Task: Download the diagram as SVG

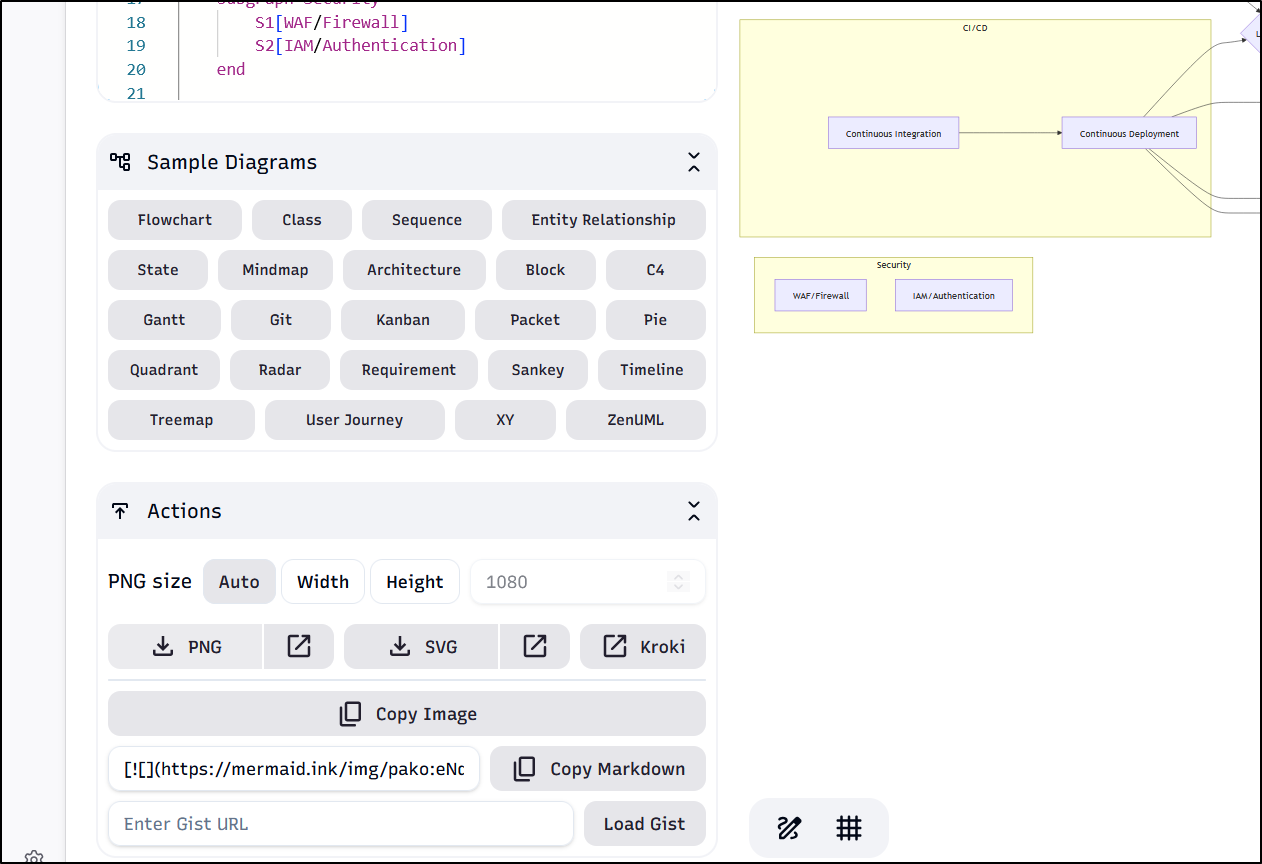Action: tap(421, 647)
